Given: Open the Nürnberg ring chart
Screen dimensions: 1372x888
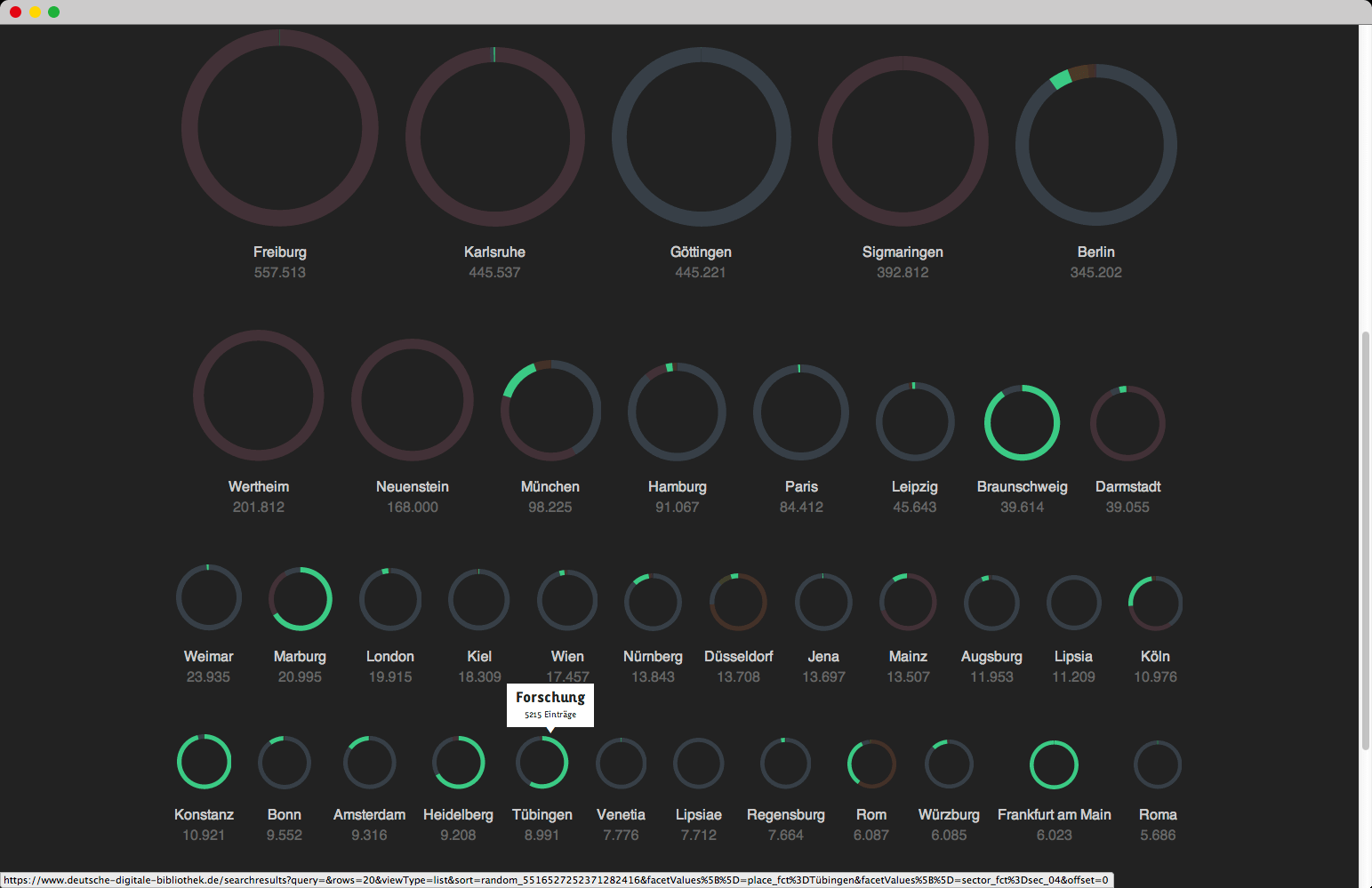Looking at the screenshot, I should [653, 602].
